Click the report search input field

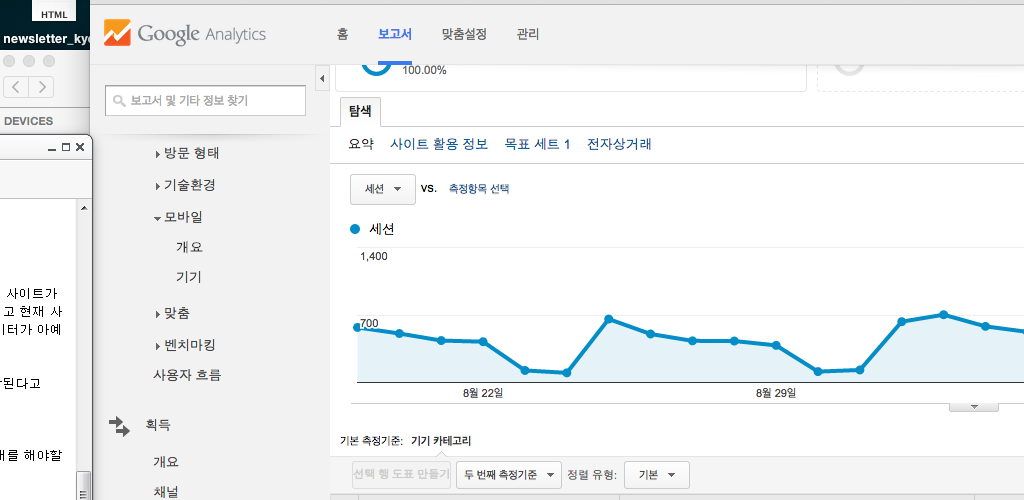[x=205, y=101]
